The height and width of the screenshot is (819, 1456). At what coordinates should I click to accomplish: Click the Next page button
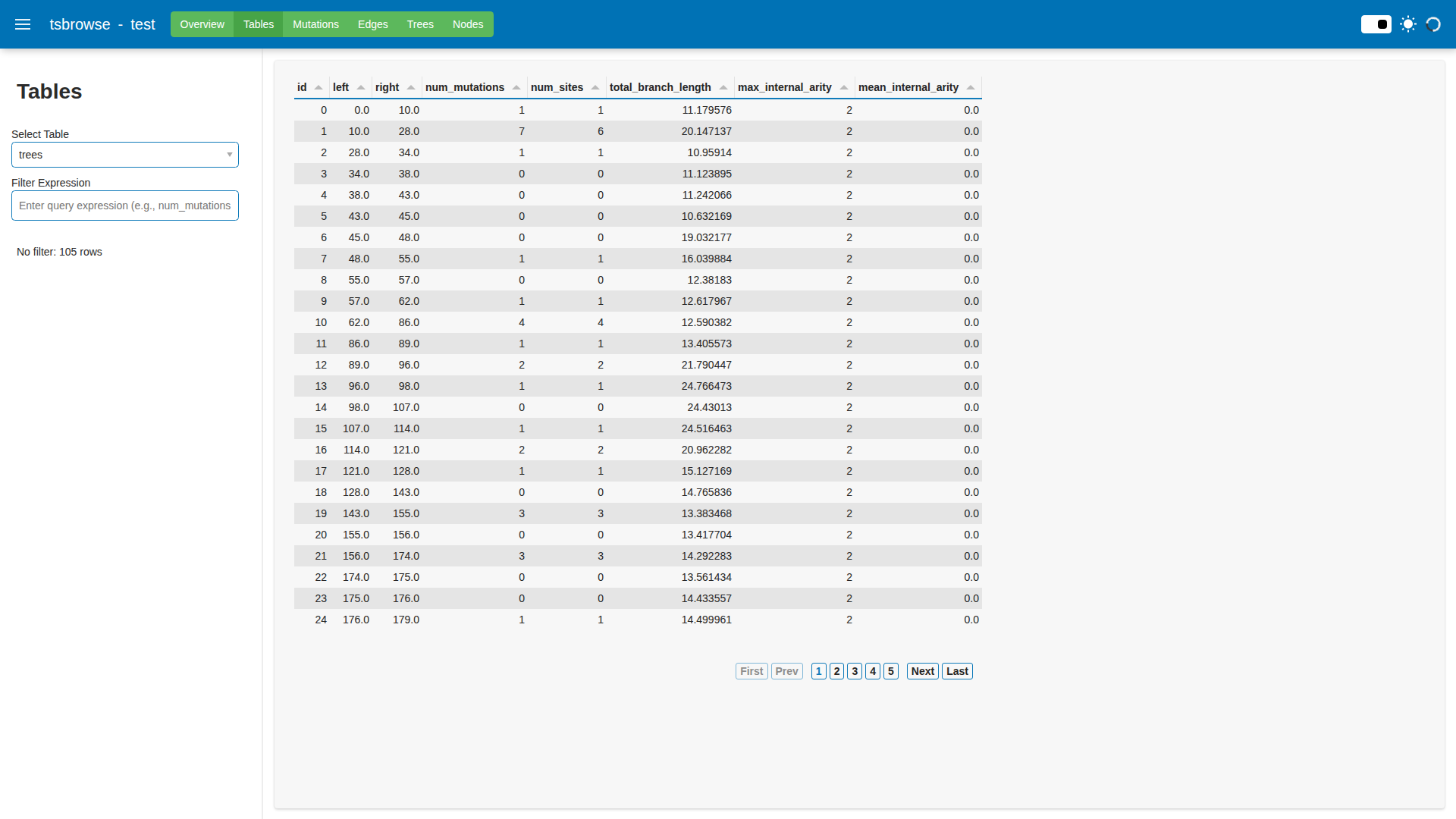(x=922, y=671)
